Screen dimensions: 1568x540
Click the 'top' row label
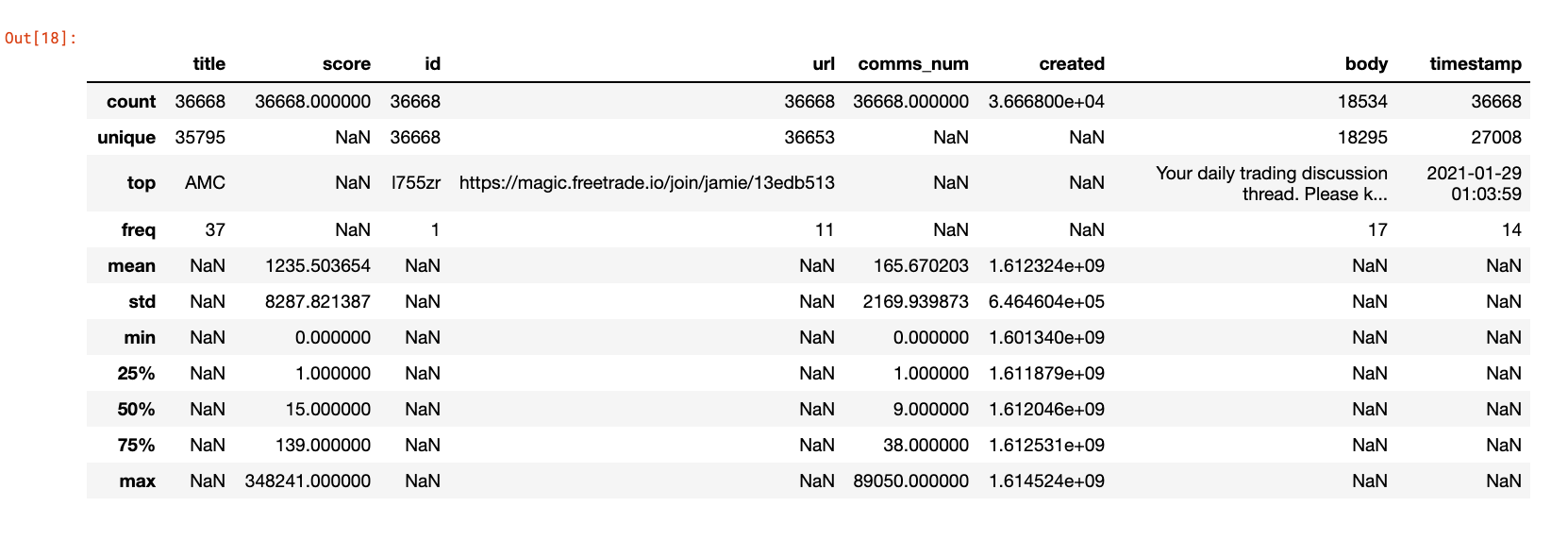(141, 183)
